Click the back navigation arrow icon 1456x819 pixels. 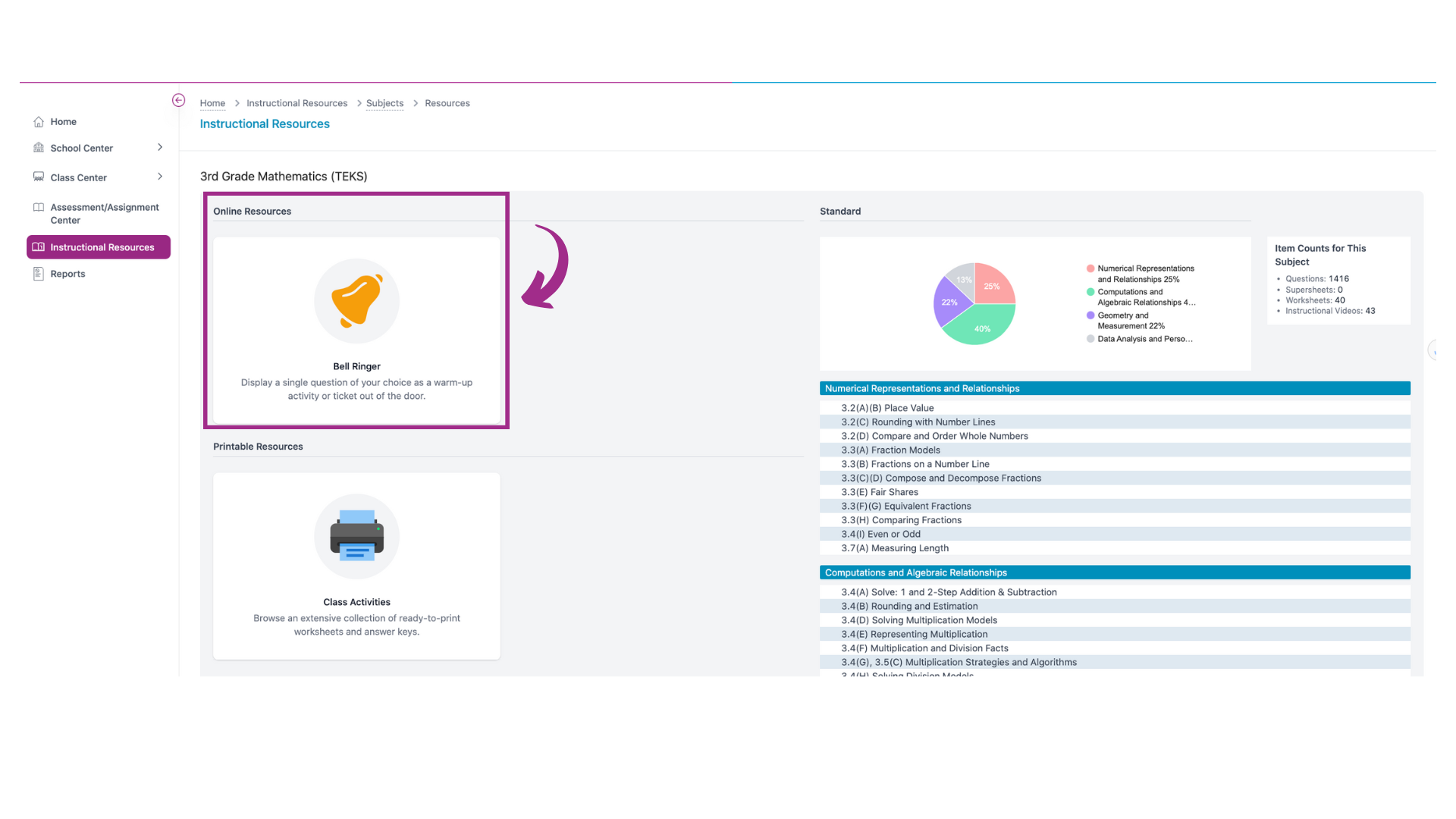[178, 99]
